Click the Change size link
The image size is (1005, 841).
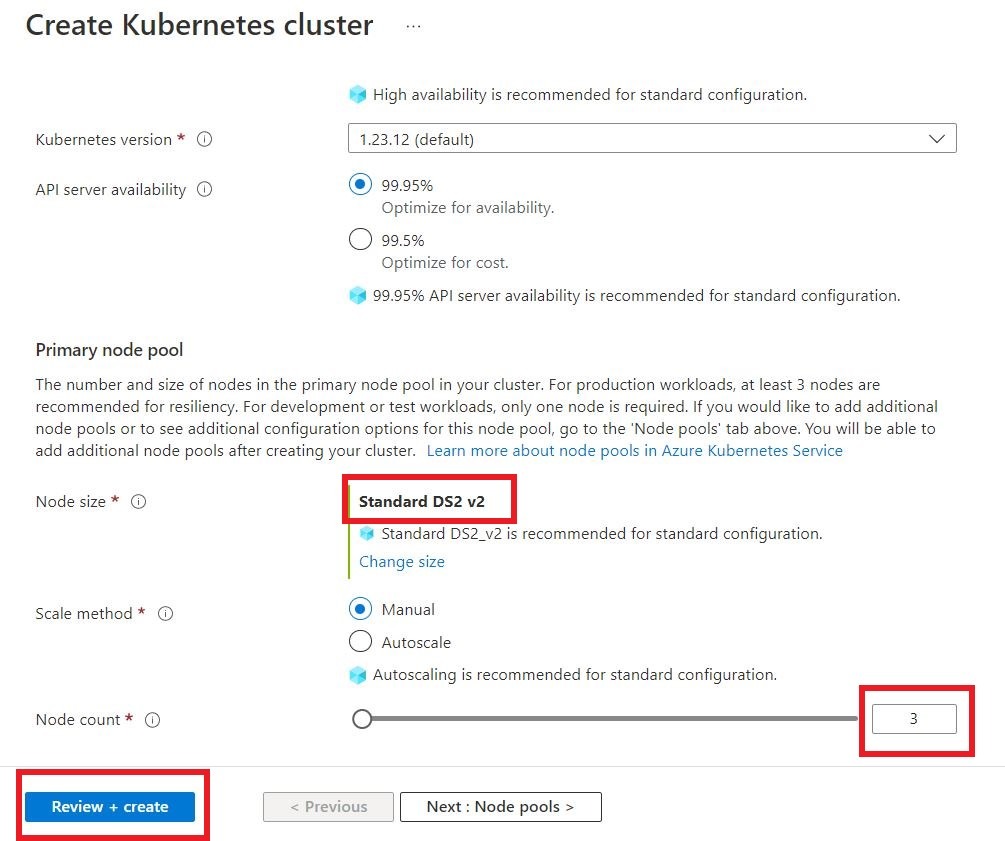(401, 562)
